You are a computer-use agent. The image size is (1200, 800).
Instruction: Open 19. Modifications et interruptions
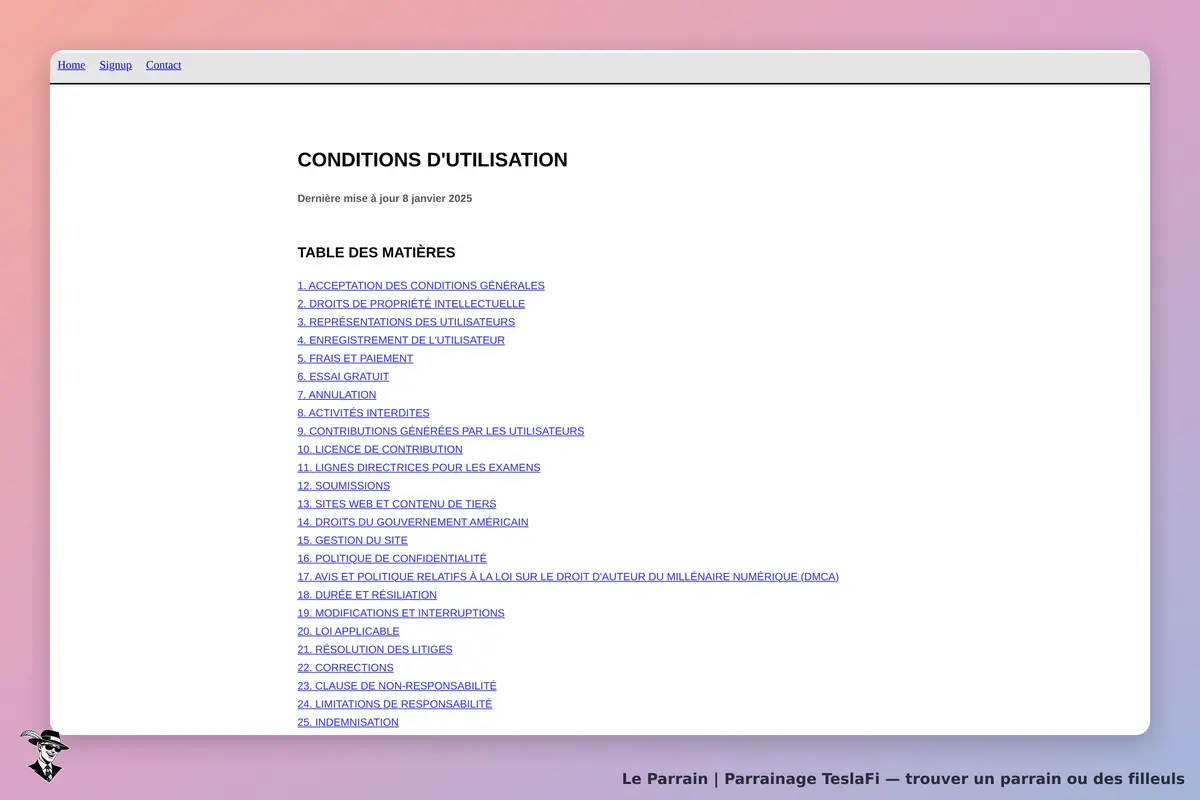click(401, 613)
